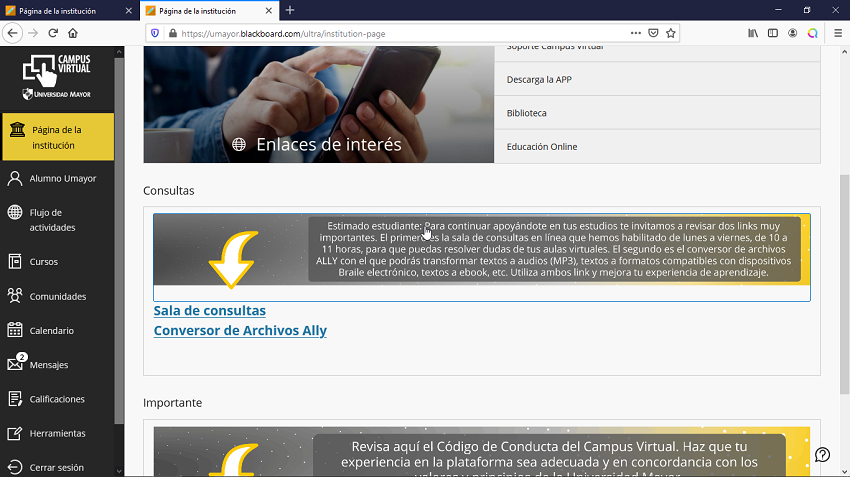
Task: Open Página de la institución sidebar item
Action: click(58, 137)
